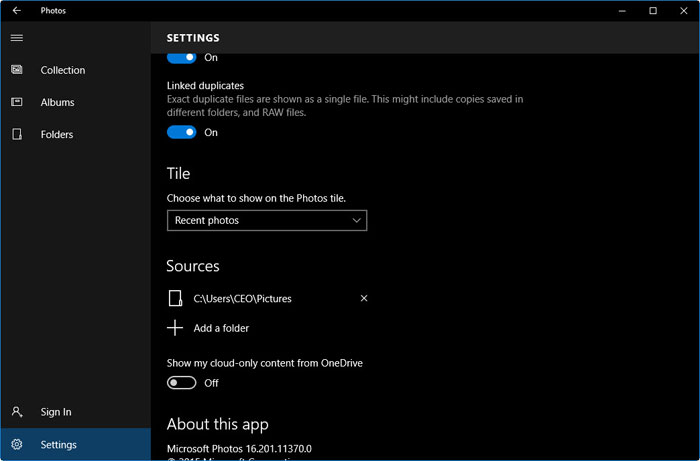Enable cloud-only content from OneDrive
The image size is (700, 461).
pyautogui.click(x=181, y=383)
